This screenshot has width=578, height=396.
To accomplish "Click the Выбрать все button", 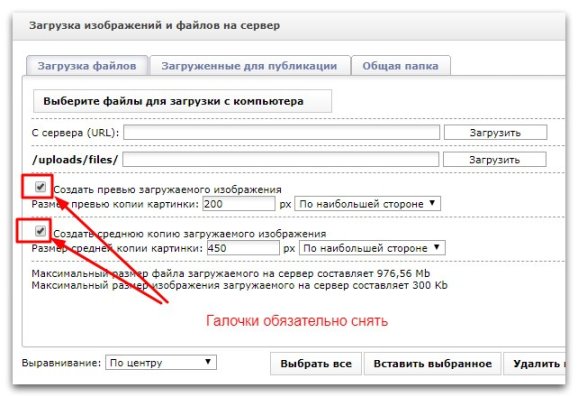I will click(316, 364).
